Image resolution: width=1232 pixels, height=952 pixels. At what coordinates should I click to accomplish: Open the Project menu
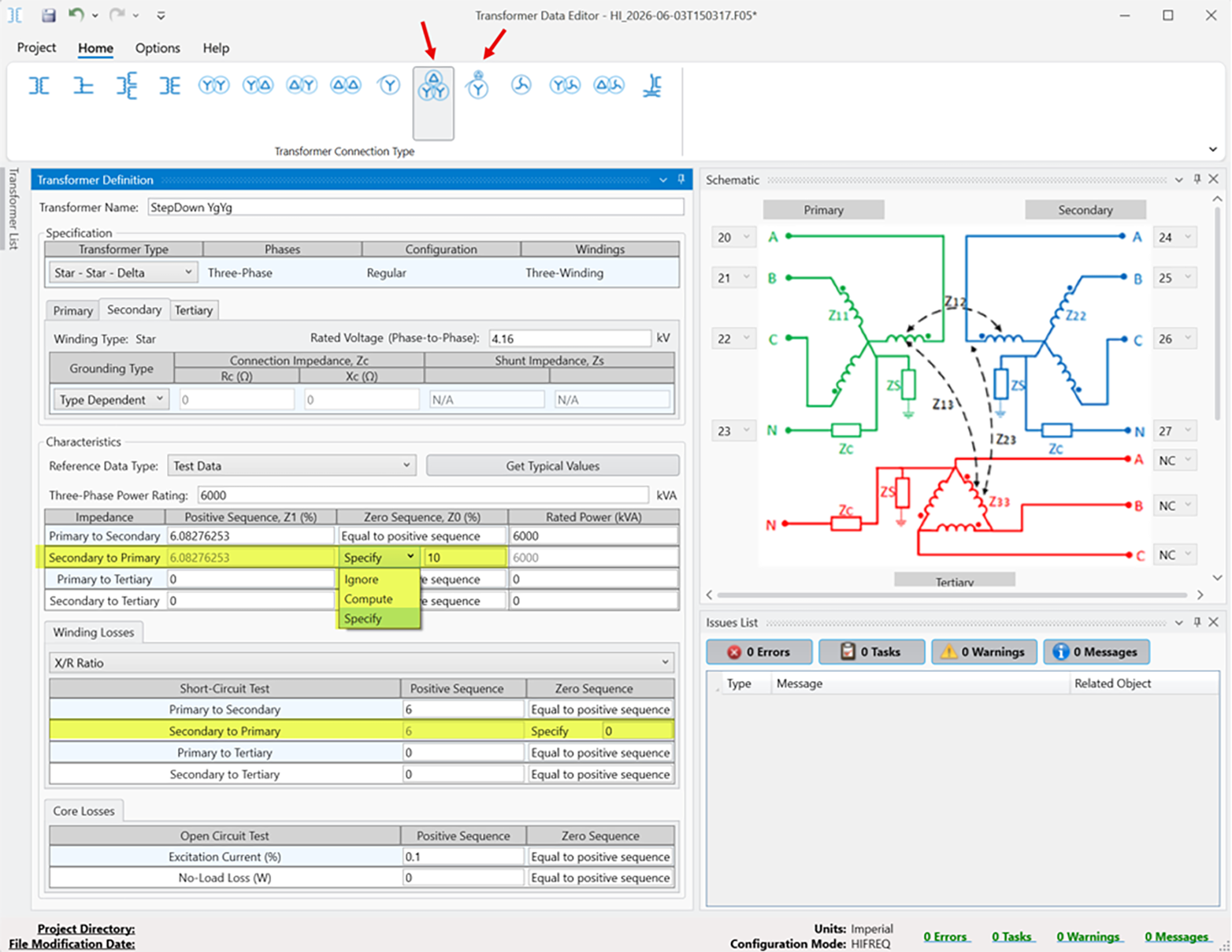[37, 47]
